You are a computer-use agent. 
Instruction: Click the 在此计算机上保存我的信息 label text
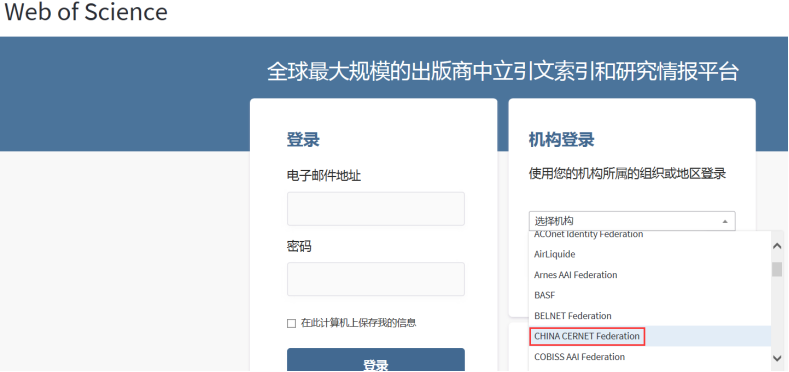point(358,323)
